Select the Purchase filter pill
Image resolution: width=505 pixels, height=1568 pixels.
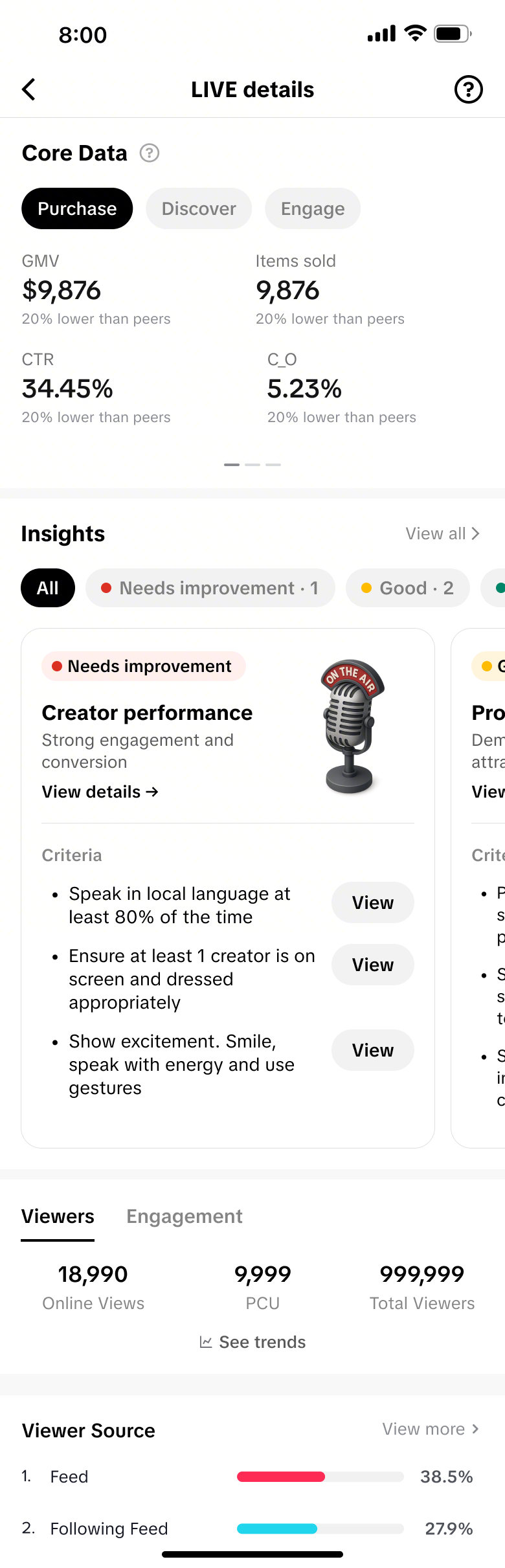(x=77, y=208)
